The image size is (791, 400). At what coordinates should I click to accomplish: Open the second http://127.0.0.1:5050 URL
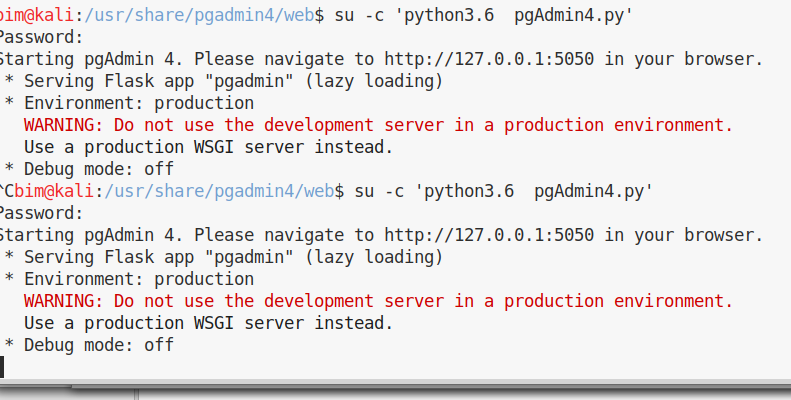(x=490, y=235)
